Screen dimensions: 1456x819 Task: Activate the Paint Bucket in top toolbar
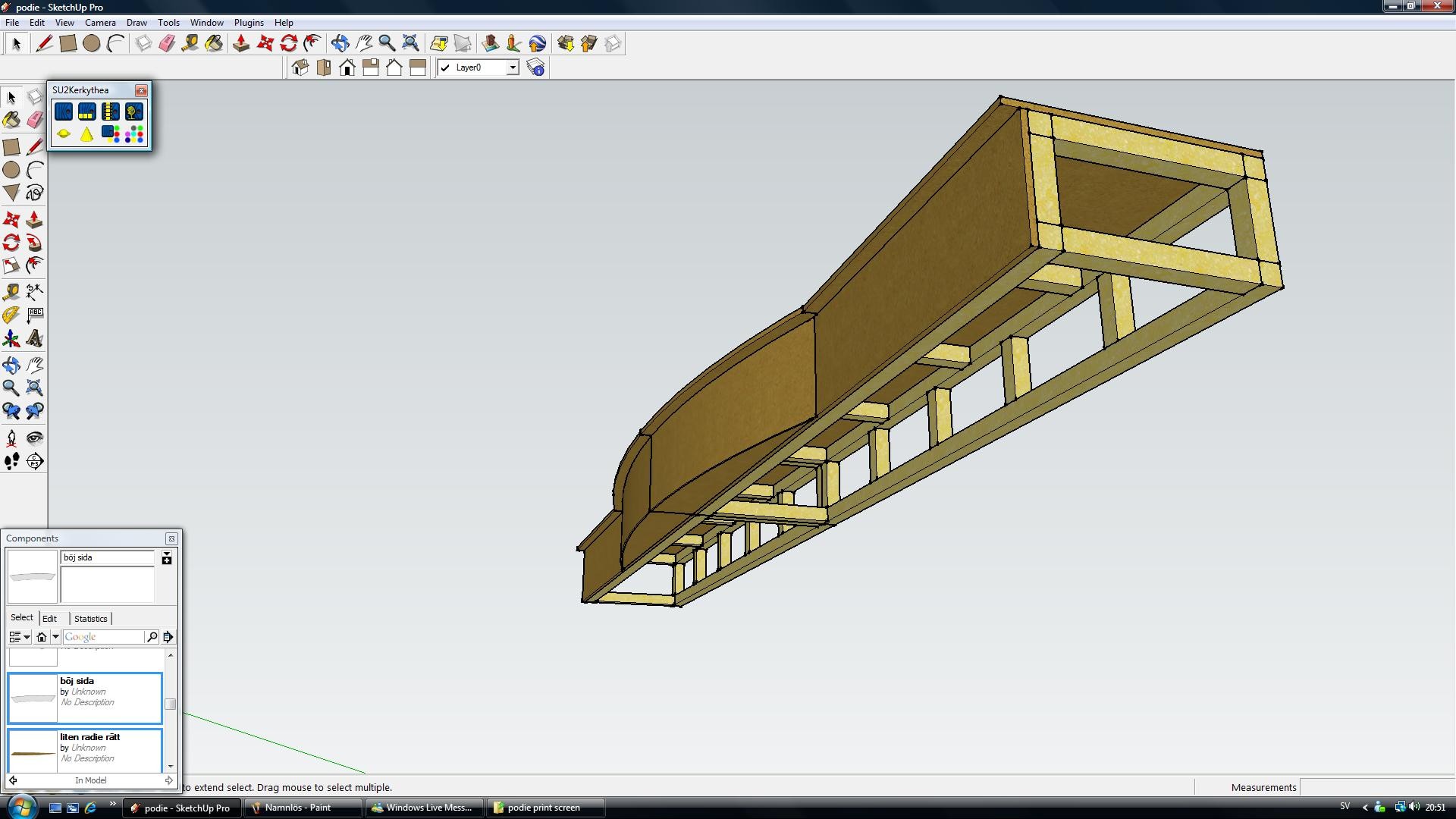(x=214, y=43)
